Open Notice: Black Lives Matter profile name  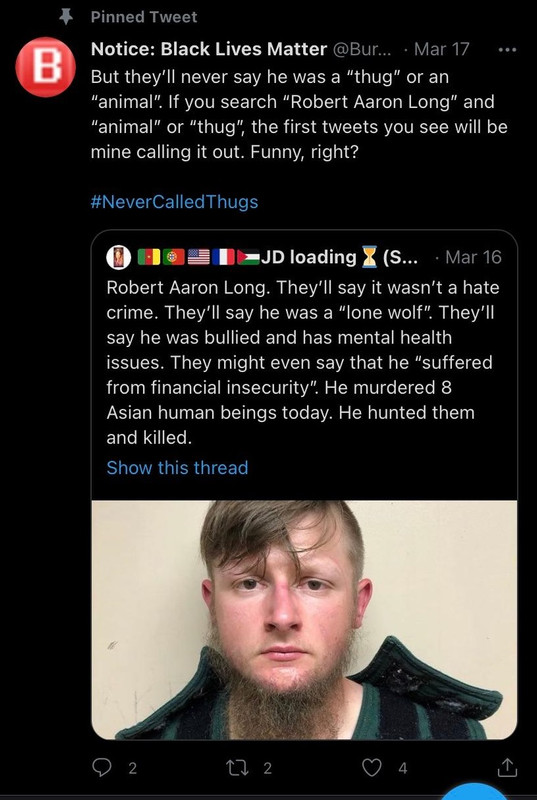[209, 49]
